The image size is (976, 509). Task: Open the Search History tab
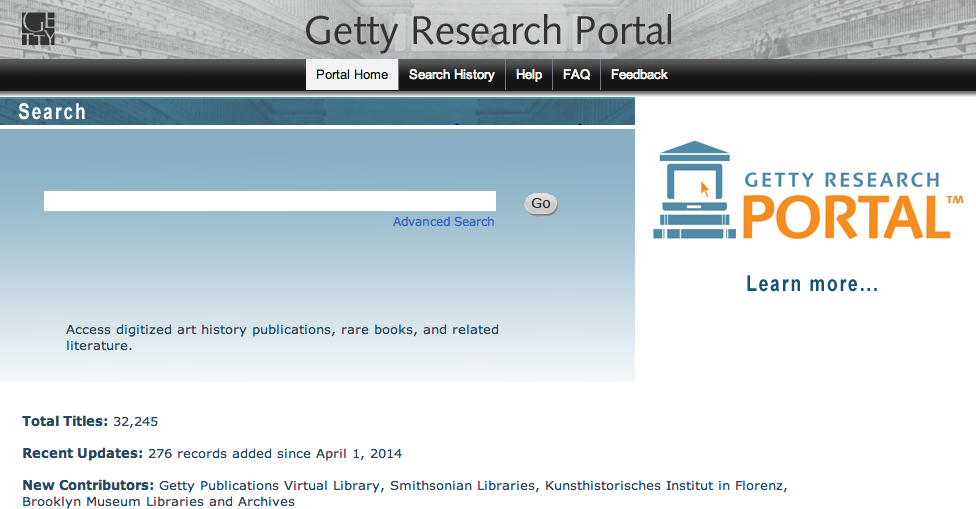click(451, 75)
